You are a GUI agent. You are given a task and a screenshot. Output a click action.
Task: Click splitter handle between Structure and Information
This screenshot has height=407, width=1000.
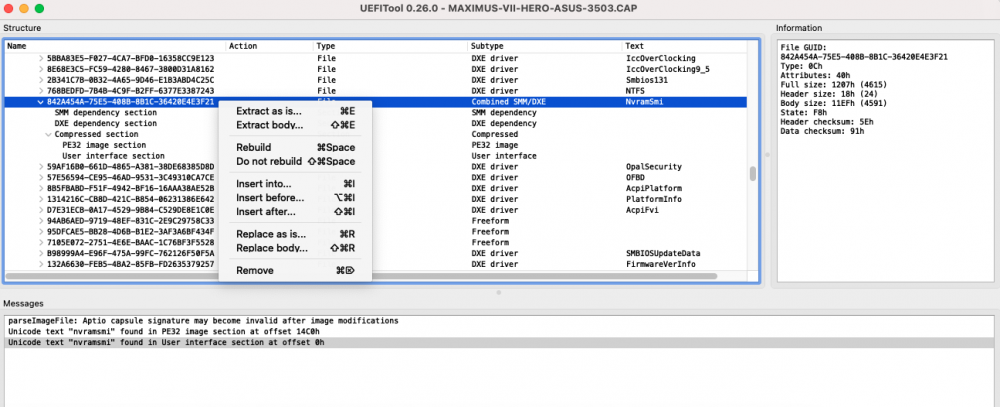768,154
